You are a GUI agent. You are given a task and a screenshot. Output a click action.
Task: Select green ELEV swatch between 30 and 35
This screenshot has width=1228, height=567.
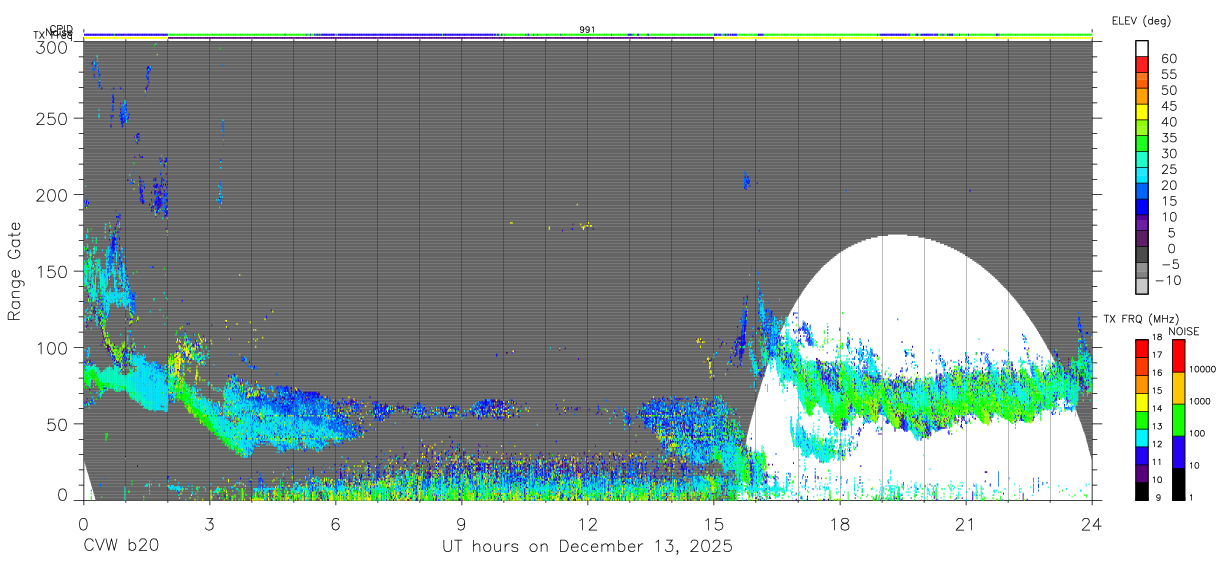pos(1142,144)
